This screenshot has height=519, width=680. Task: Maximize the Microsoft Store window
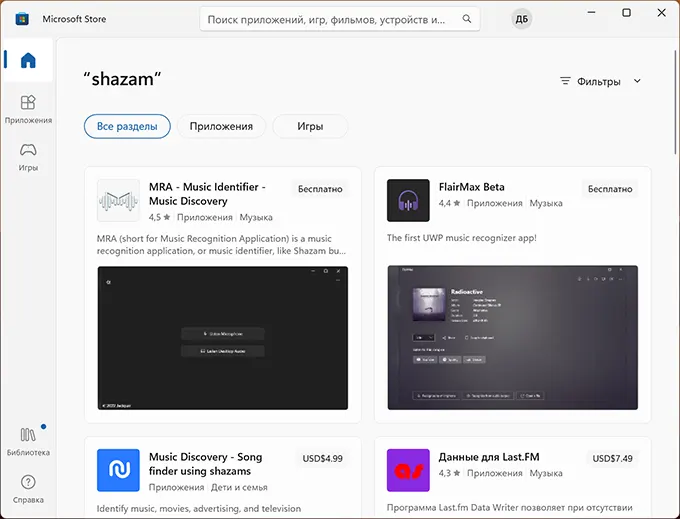pyautogui.click(x=626, y=13)
